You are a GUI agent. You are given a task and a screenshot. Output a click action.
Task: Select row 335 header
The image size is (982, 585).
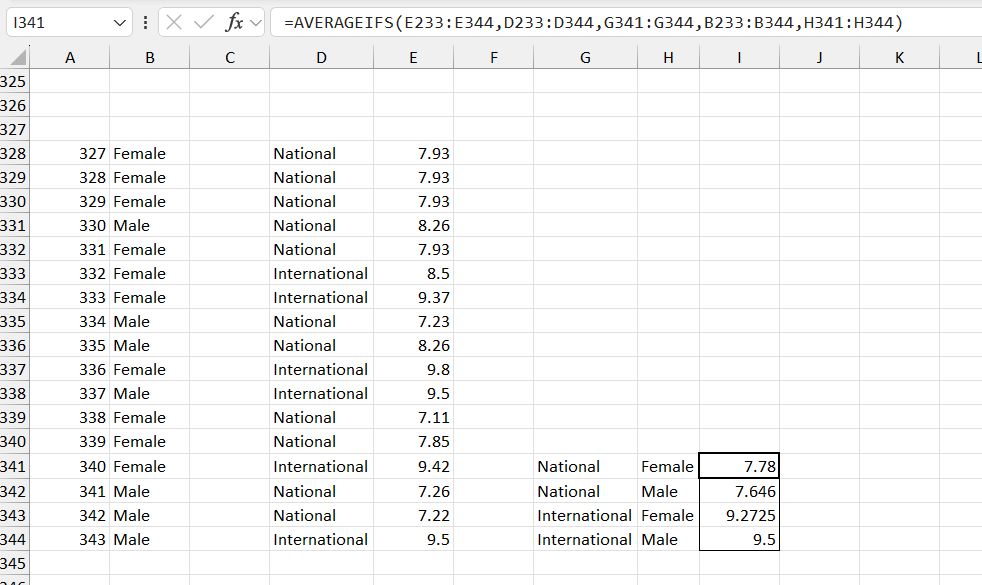14,321
